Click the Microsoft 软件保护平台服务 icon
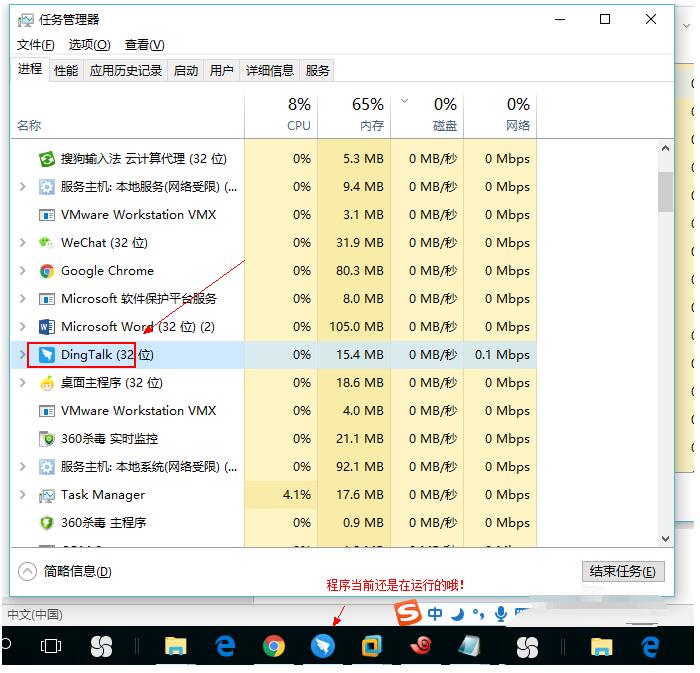The width and height of the screenshot is (700, 673). (x=46, y=299)
